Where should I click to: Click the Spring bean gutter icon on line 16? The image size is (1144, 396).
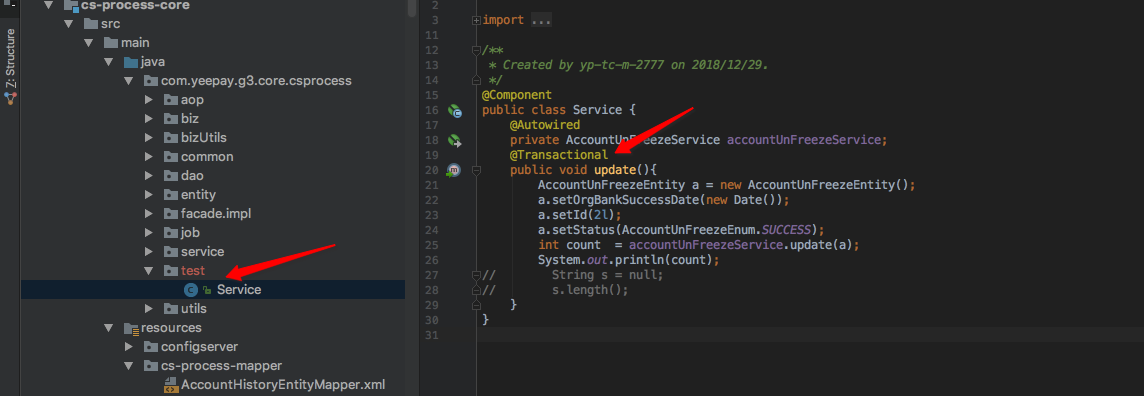coord(455,111)
